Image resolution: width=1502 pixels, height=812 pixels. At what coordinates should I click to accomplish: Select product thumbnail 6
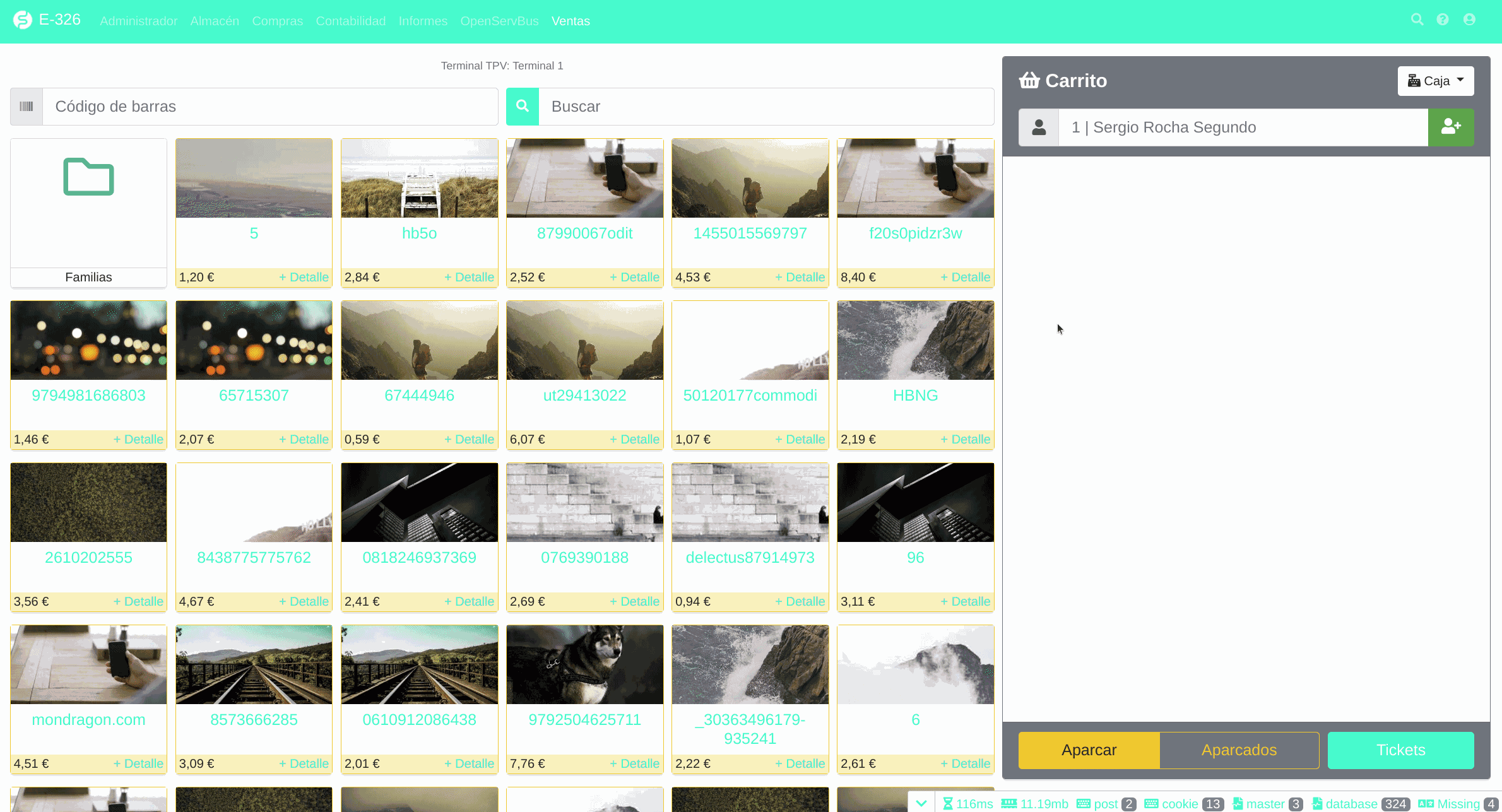(916, 665)
